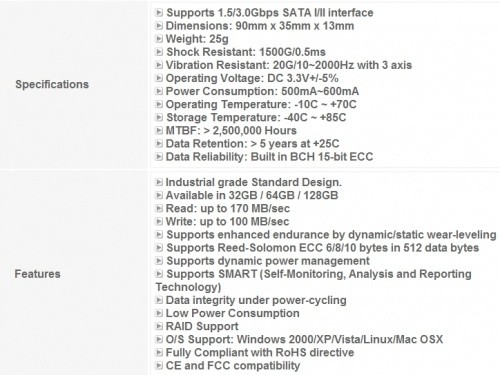500x375 pixels.
Task: Click the arrow bullet beside Weight: 25g
Action: [x=159, y=39]
